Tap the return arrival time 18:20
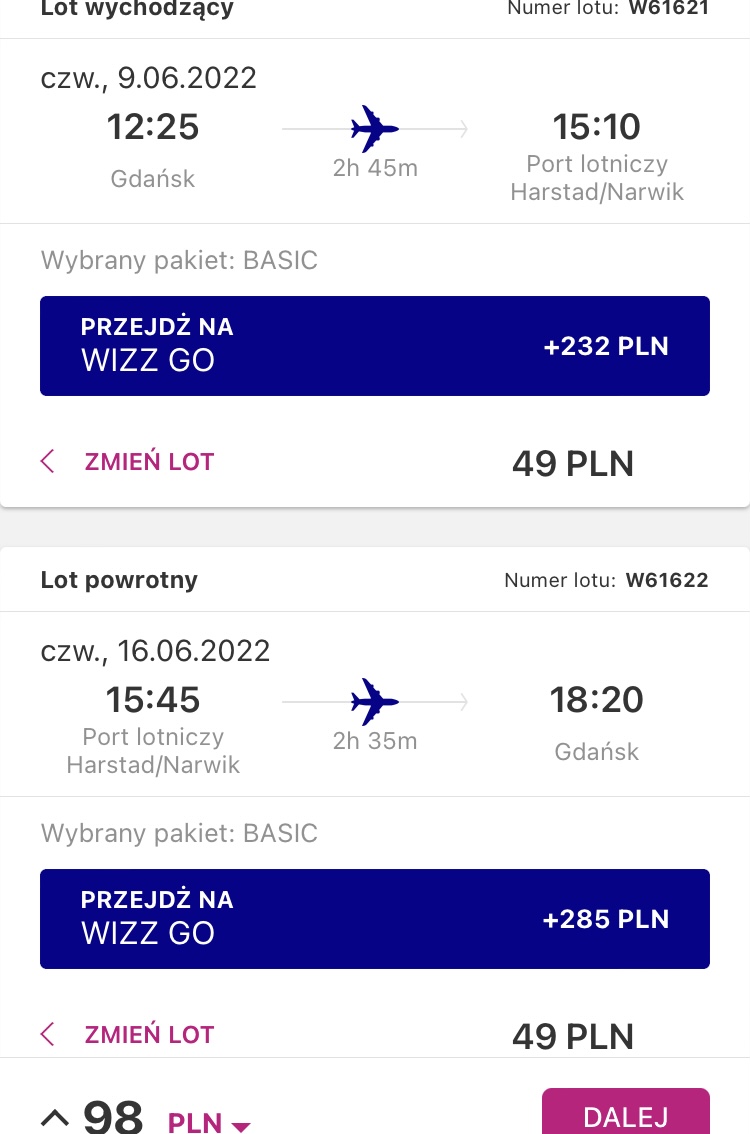The height and width of the screenshot is (1134, 750). click(x=597, y=699)
